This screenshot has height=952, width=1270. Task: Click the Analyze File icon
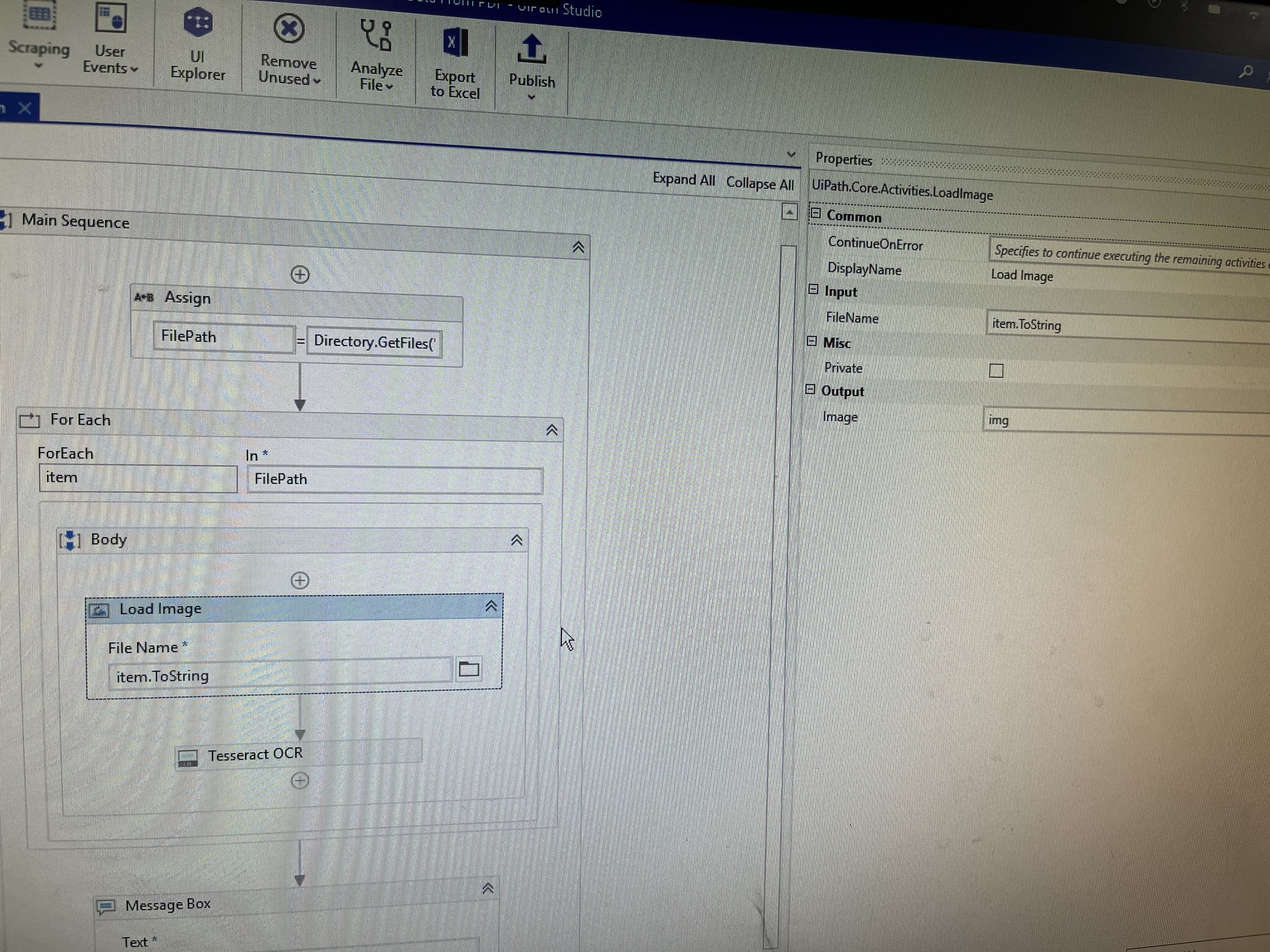(376, 36)
